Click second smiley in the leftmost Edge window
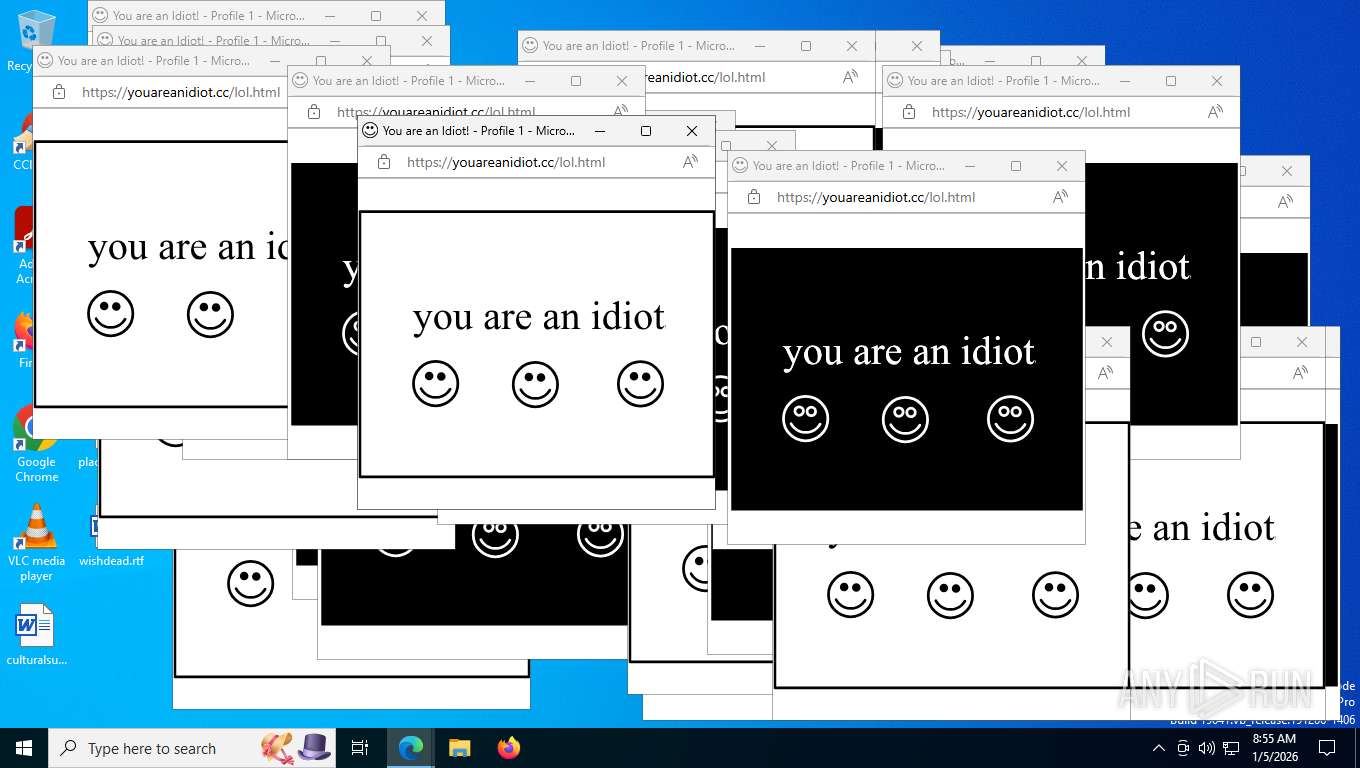Viewport: 1360px width, 768px height. click(x=210, y=314)
